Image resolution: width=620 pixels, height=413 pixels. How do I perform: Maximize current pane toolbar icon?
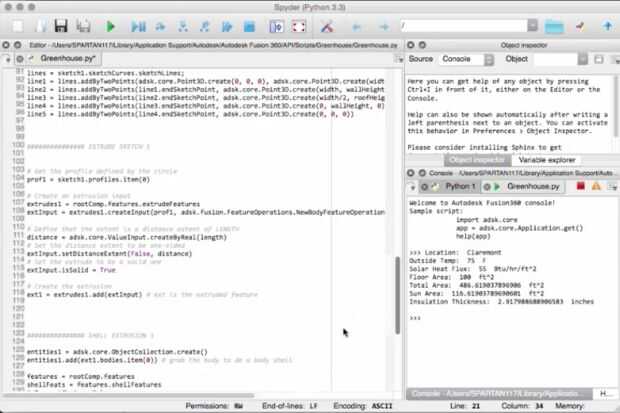click(276, 27)
